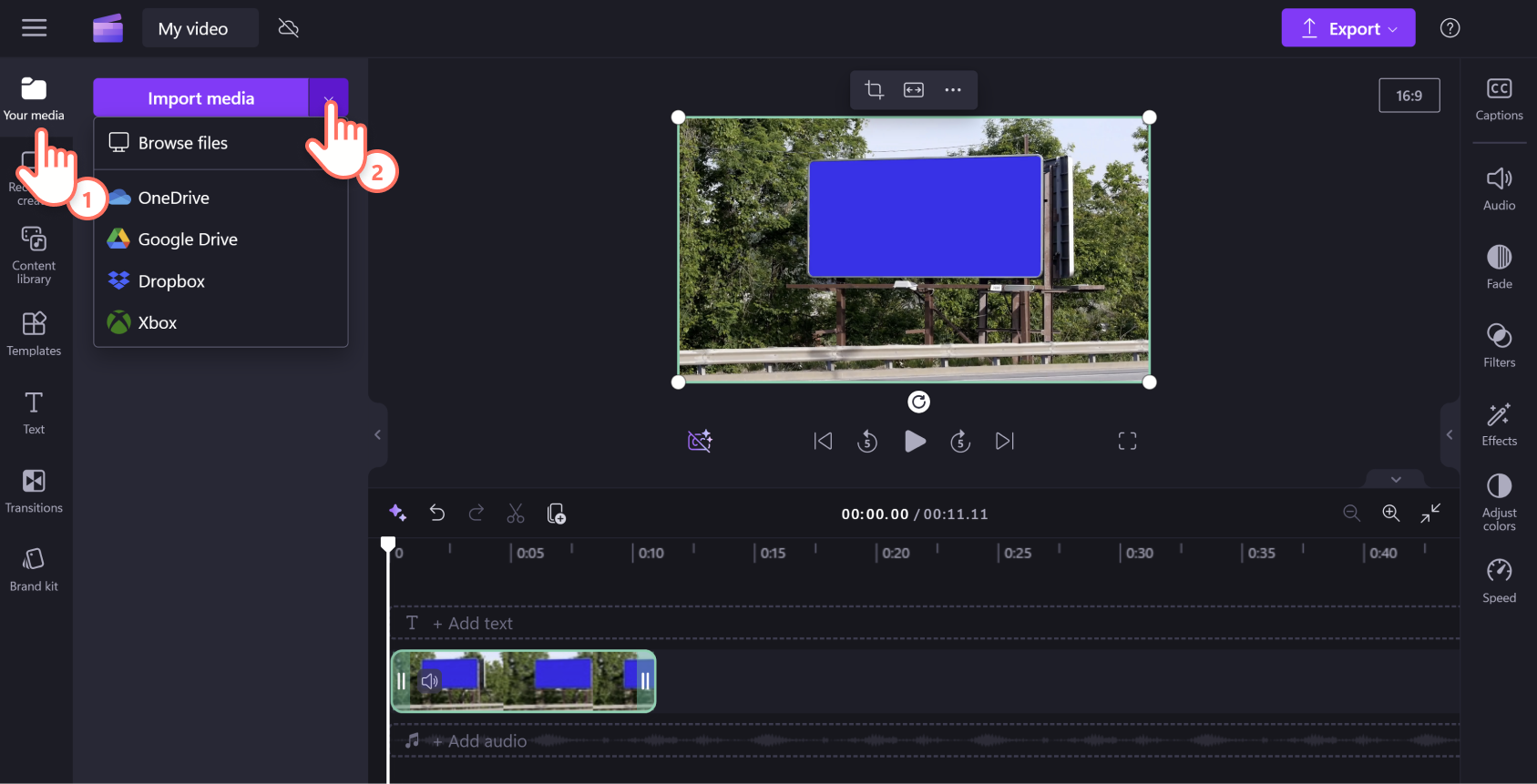Rewind five seconds

[867, 442]
